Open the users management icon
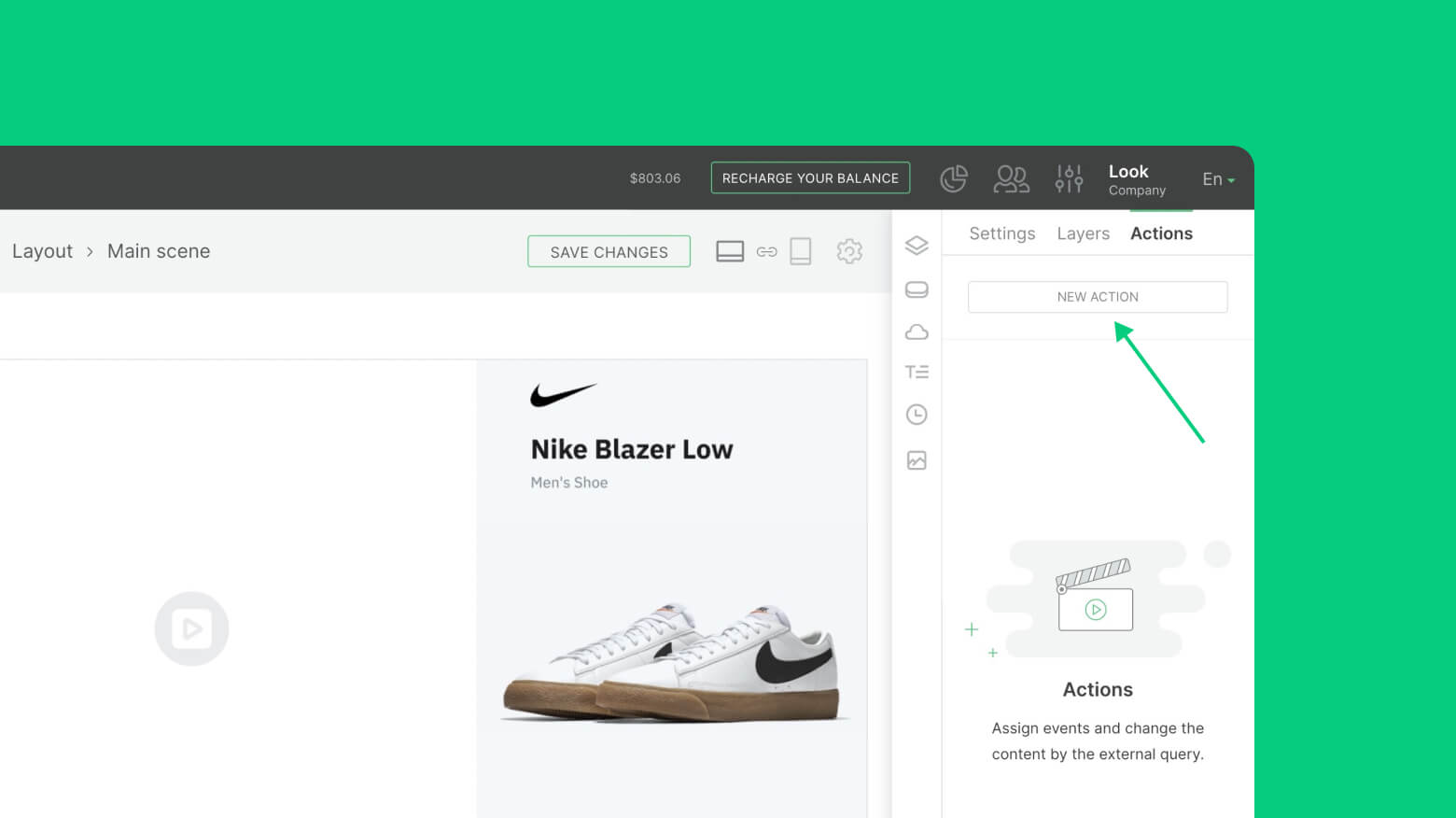This screenshot has width=1456, height=818. (1011, 178)
